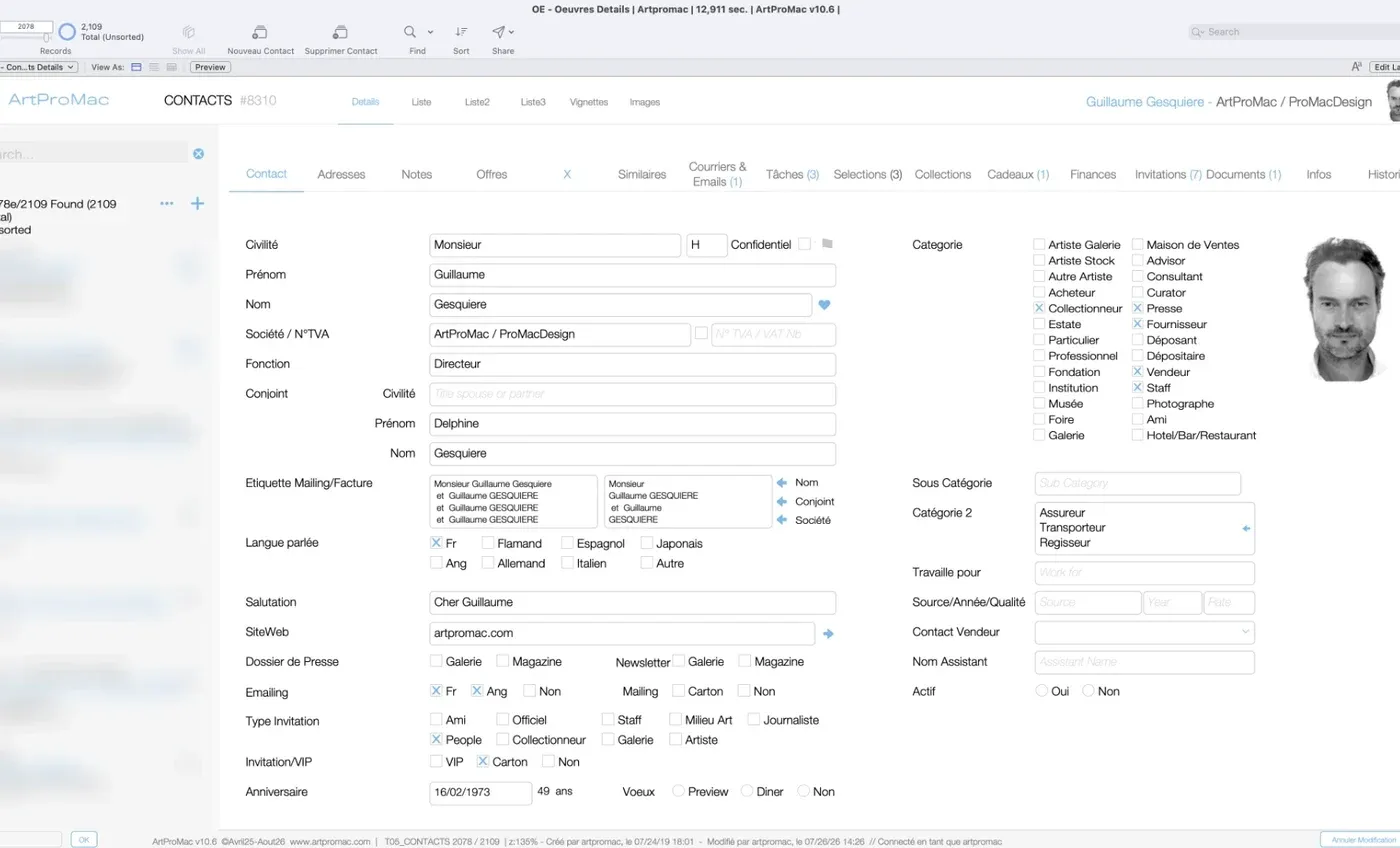Click the blue arrow labeled Conjoint
The height and width of the screenshot is (848, 1400).
pyautogui.click(x=782, y=502)
